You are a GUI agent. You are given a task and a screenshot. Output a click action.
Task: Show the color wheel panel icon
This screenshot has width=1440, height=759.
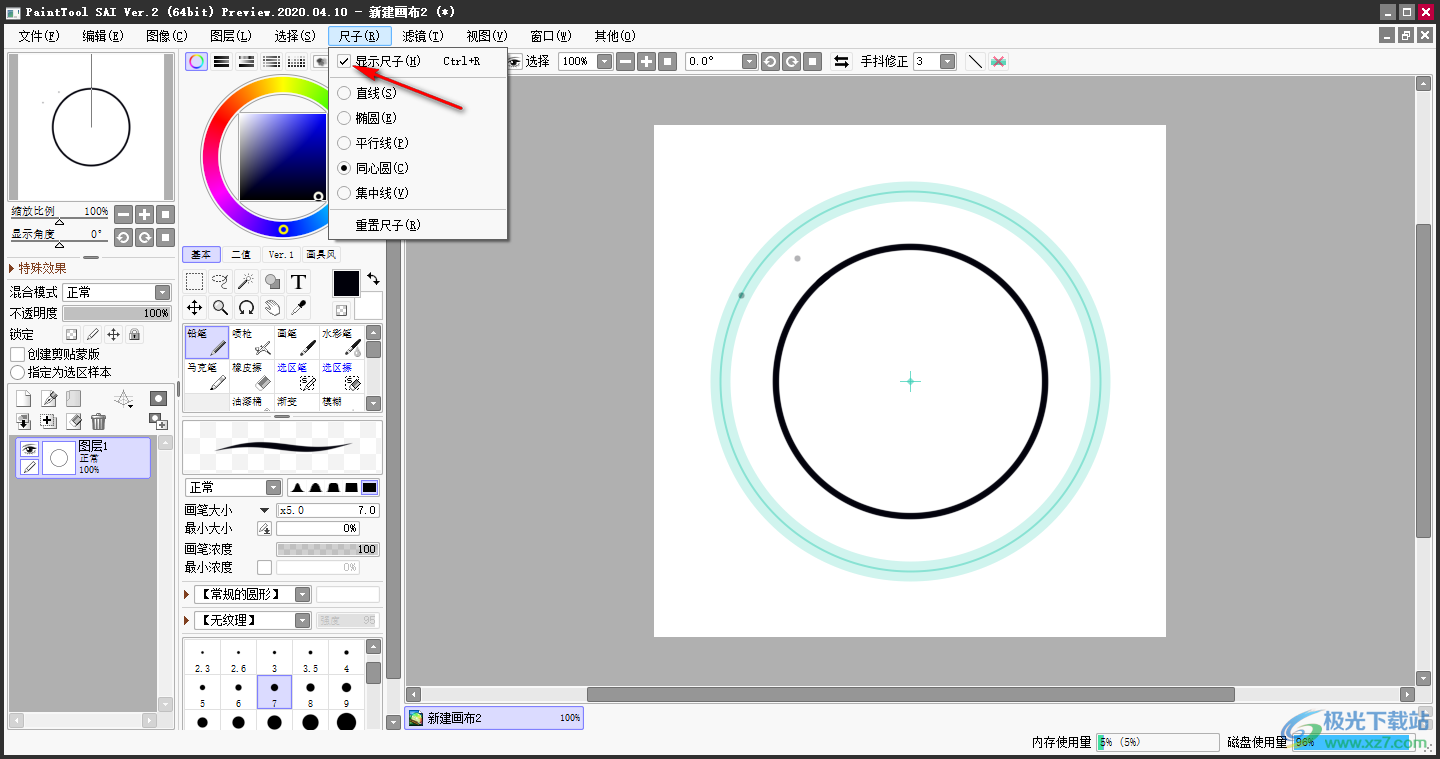[x=197, y=62]
